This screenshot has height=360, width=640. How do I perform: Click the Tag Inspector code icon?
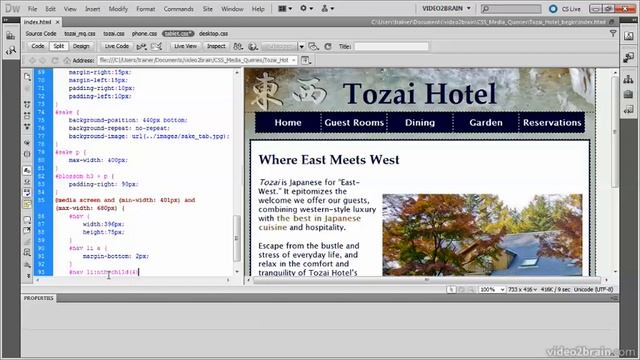pos(10,51)
